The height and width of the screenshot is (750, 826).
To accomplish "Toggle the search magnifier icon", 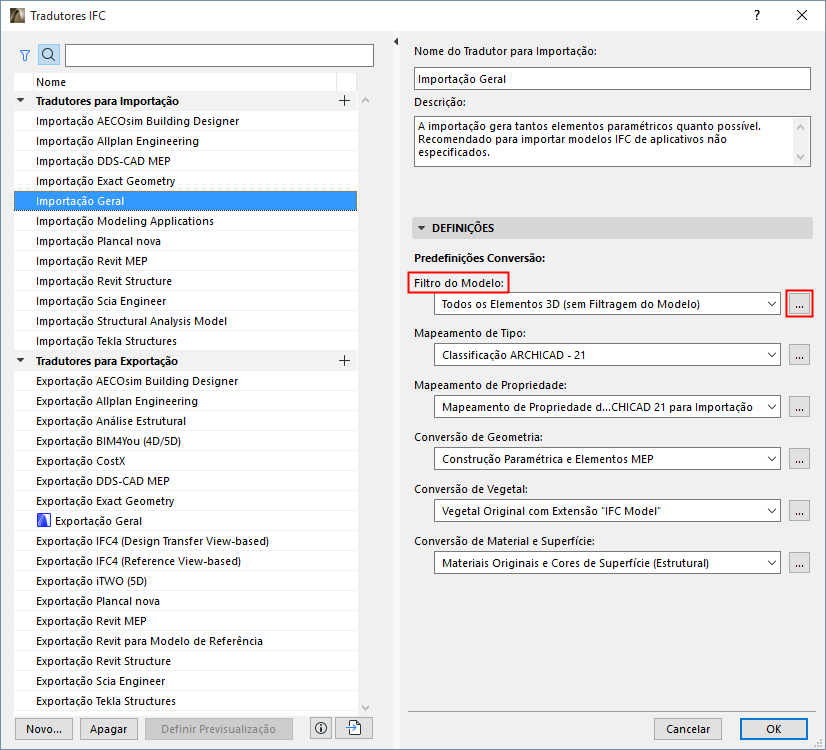I will [x=48, y=55].
